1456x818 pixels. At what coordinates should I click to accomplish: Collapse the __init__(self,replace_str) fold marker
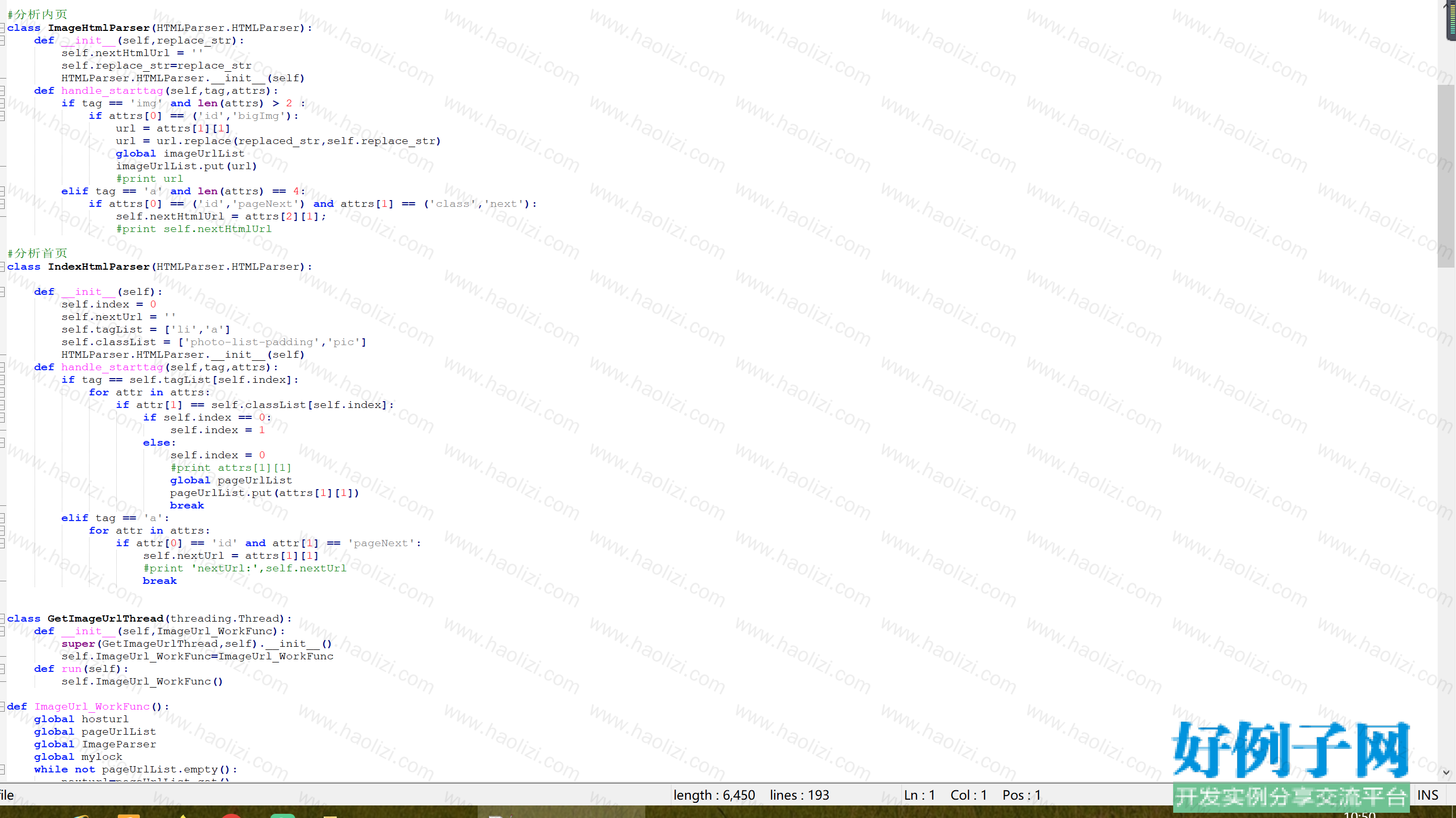tap(2, 40)
